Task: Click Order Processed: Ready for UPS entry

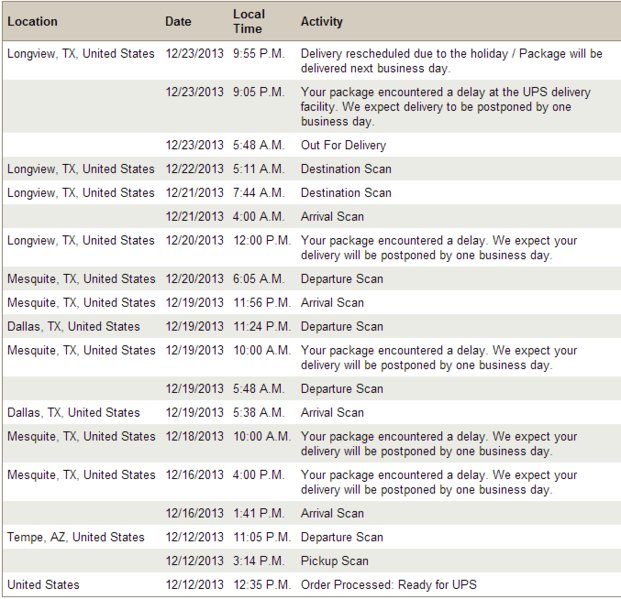Action: point(389,585)
